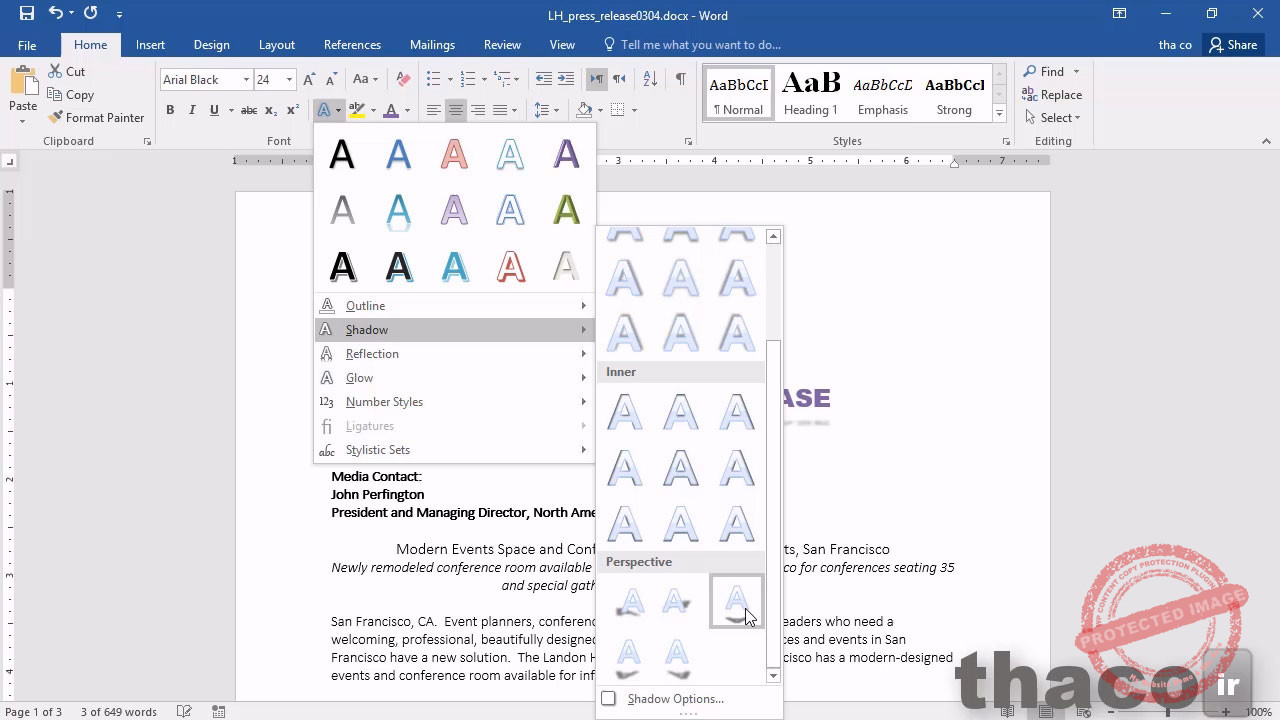Screen dimensions: 1280x720
Task: Toggle Show/Hide paragraph marks
Action: tap(679, 78)
